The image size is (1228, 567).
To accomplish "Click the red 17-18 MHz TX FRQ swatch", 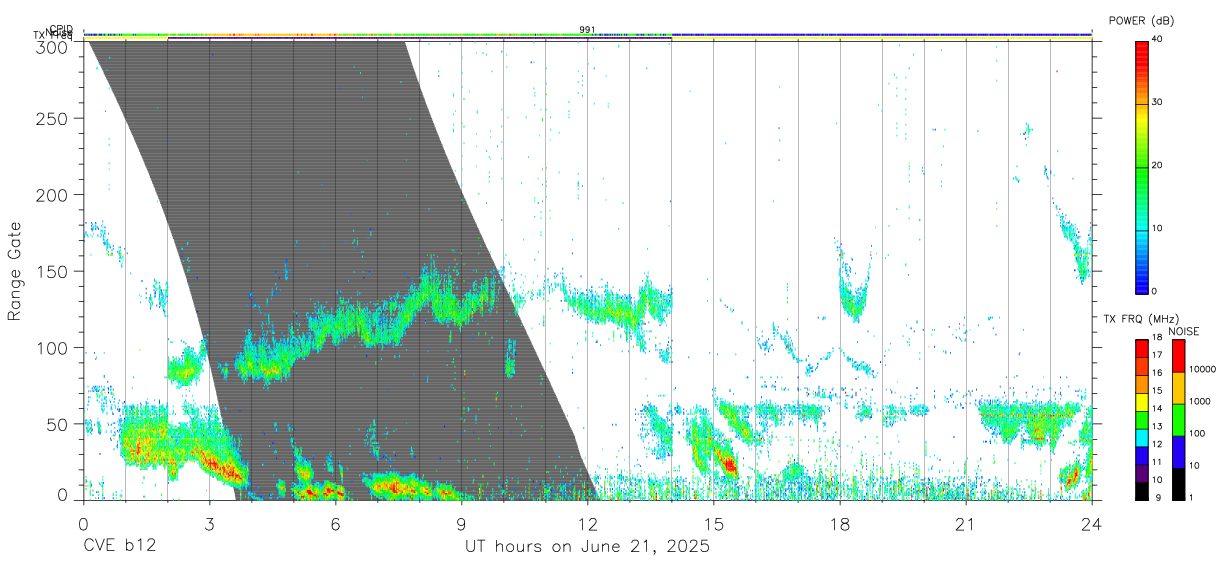I will tap(1141, 349).
